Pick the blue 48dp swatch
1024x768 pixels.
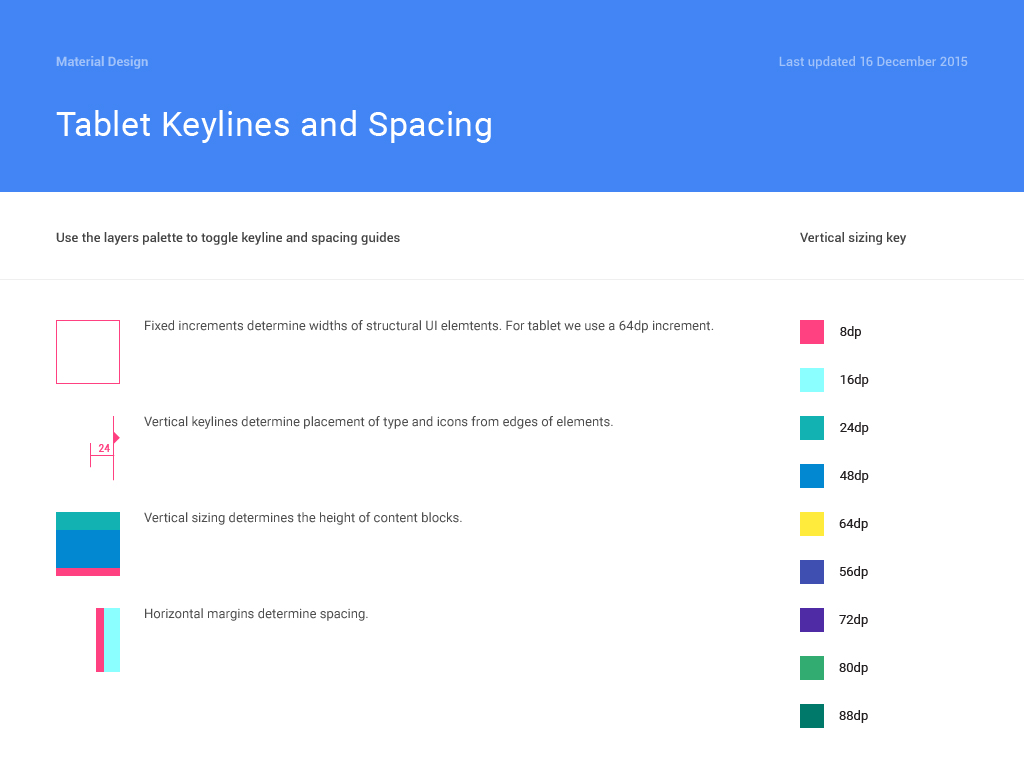pyautogui.click(x=812, y=476)
